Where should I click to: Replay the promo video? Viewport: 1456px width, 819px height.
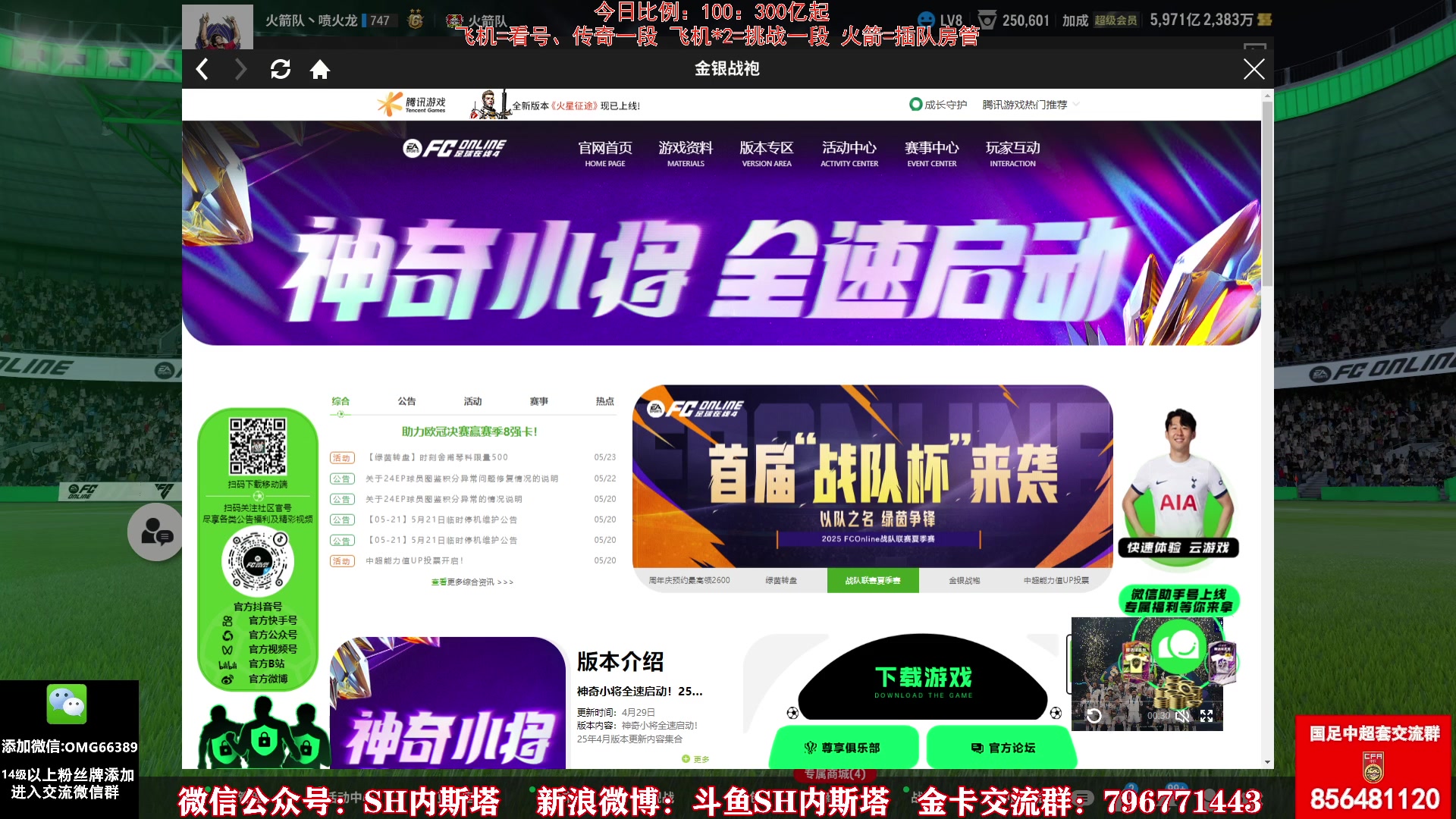pos(1094,716)
